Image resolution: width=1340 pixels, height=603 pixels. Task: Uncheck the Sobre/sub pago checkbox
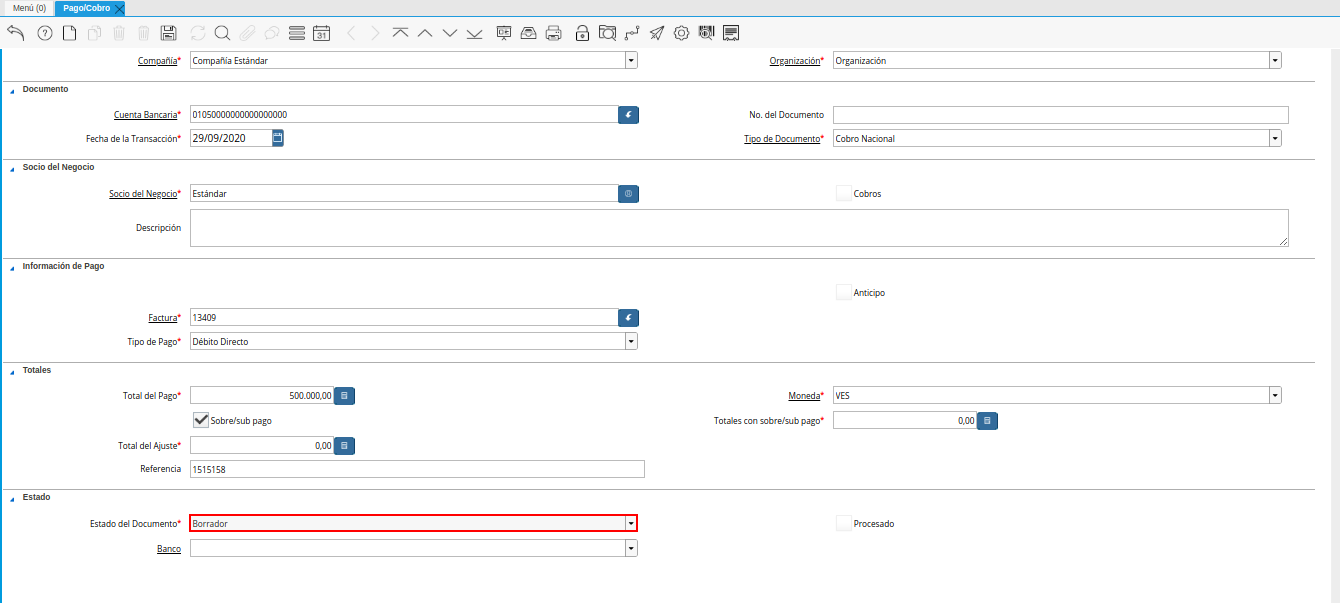201,421
